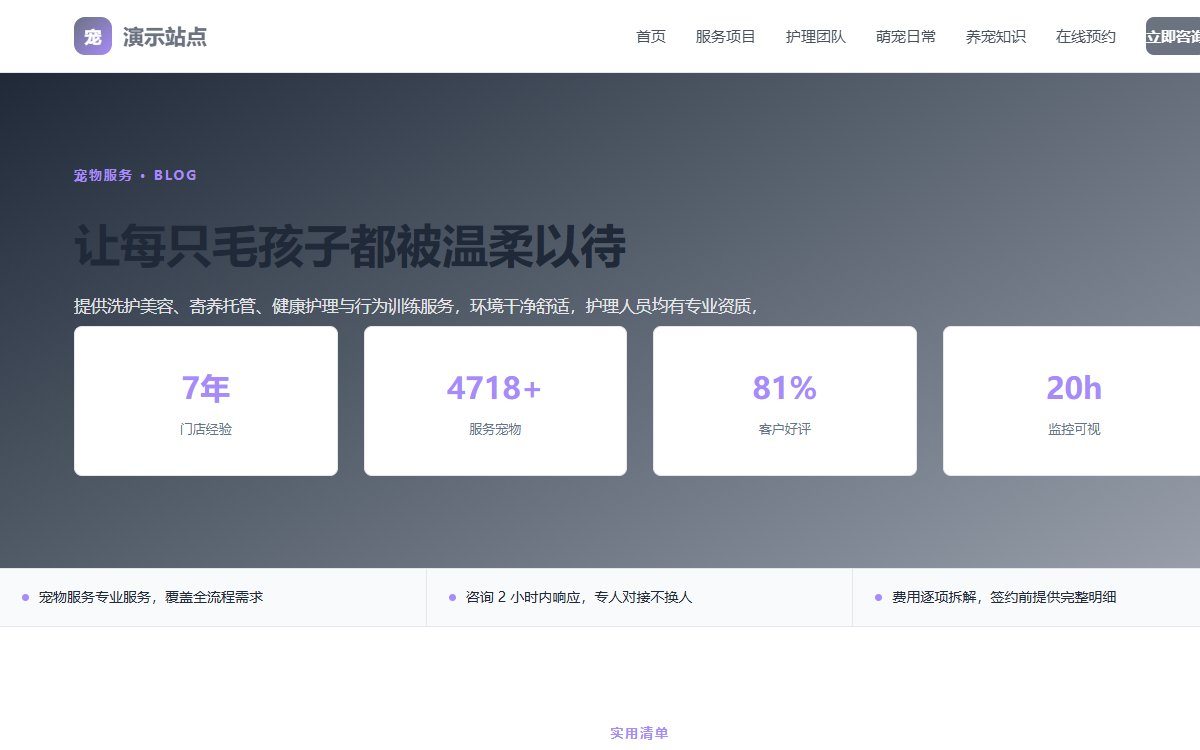1200x750 pixels.
Task: Open the 演示站点 site title link
Action: [165, 37]
